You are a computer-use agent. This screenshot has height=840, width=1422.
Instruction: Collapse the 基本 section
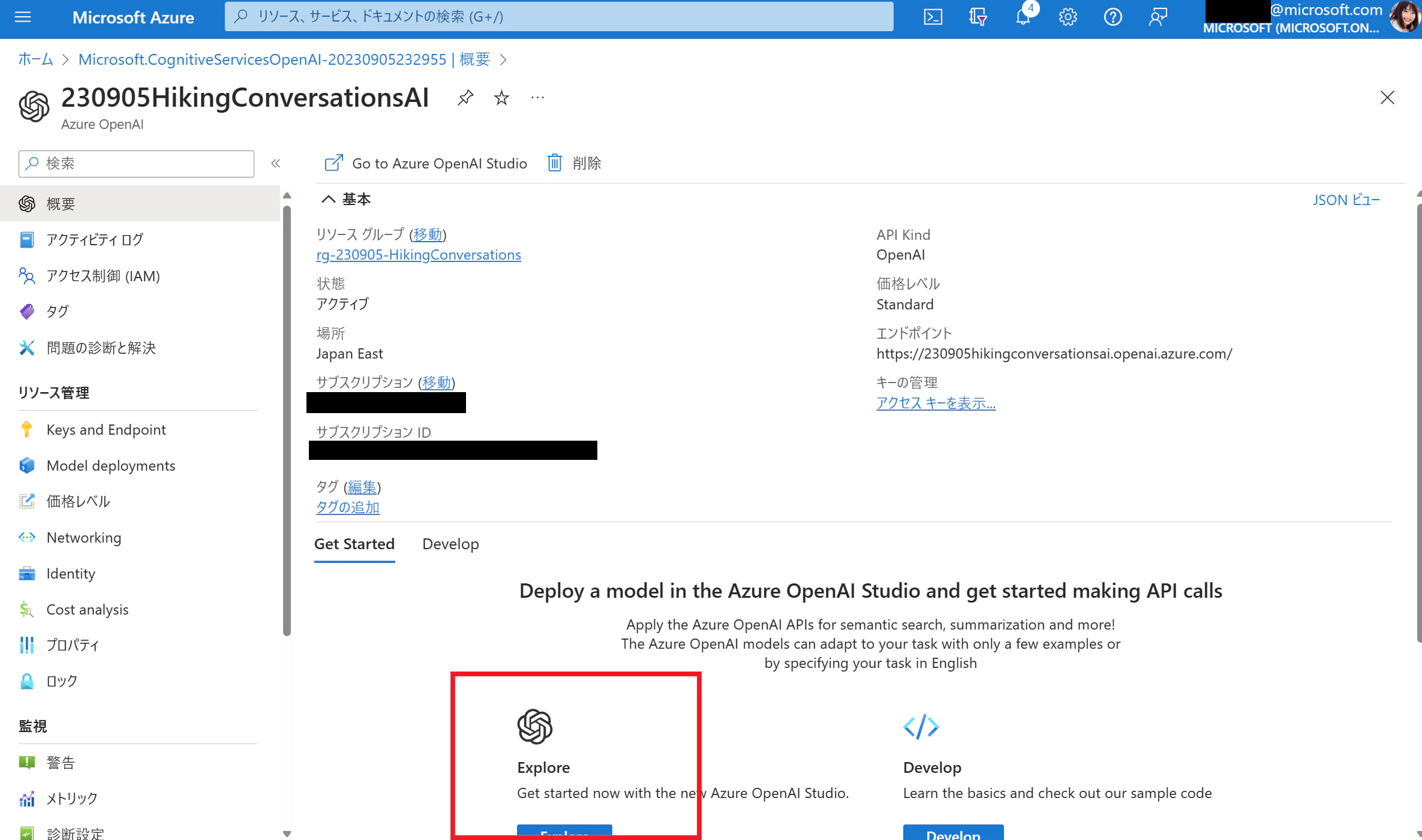328,199
